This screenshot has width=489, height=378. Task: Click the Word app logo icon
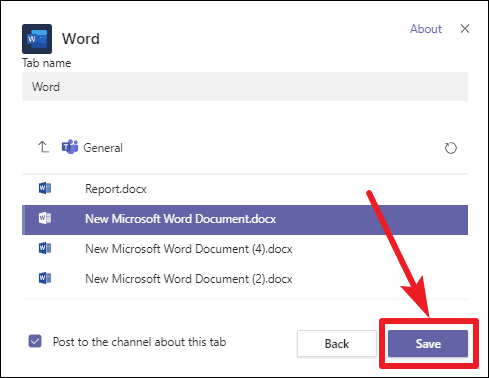(x=37, y=39)
